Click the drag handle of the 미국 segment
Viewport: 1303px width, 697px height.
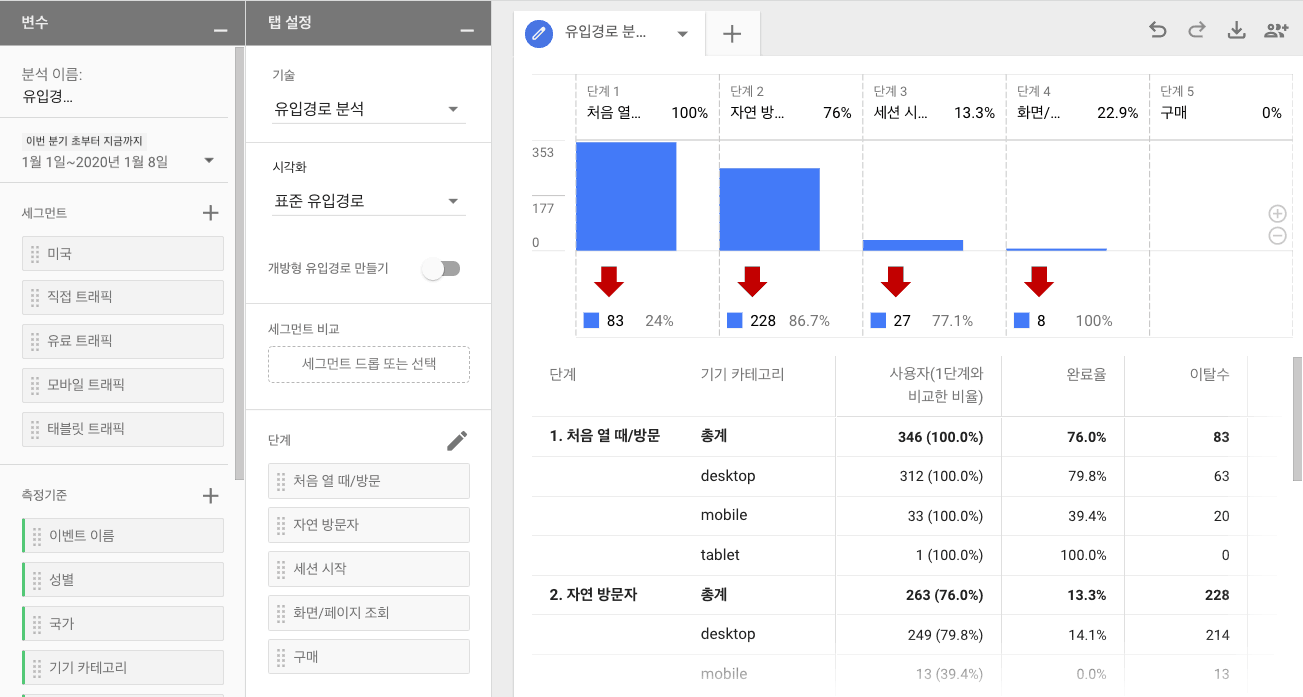tap(35, 254)
